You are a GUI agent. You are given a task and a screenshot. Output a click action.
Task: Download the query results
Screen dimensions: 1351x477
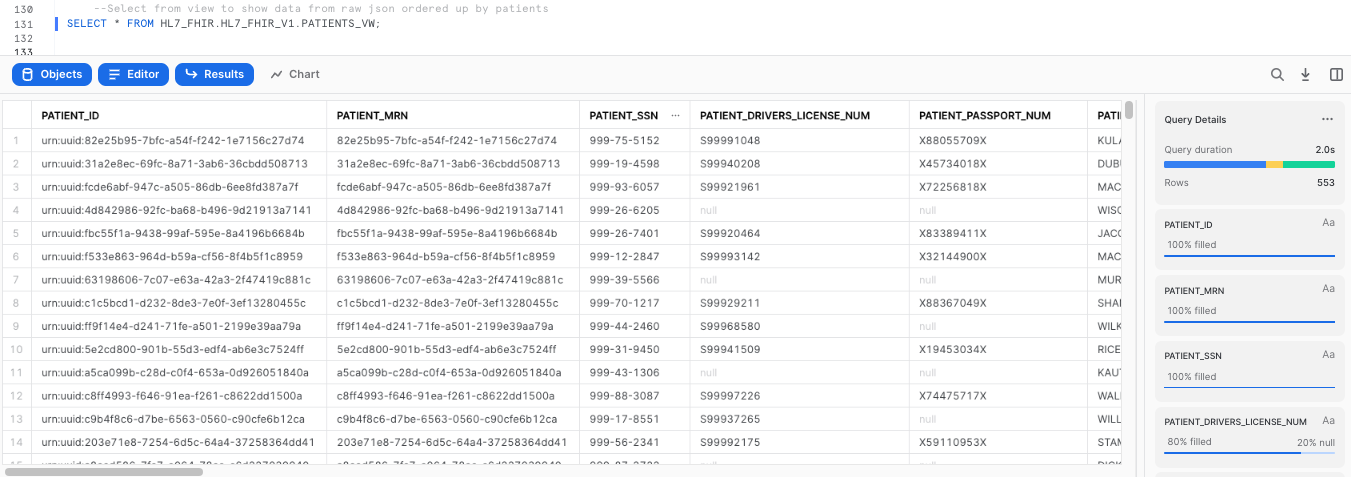pos(1305,74)
